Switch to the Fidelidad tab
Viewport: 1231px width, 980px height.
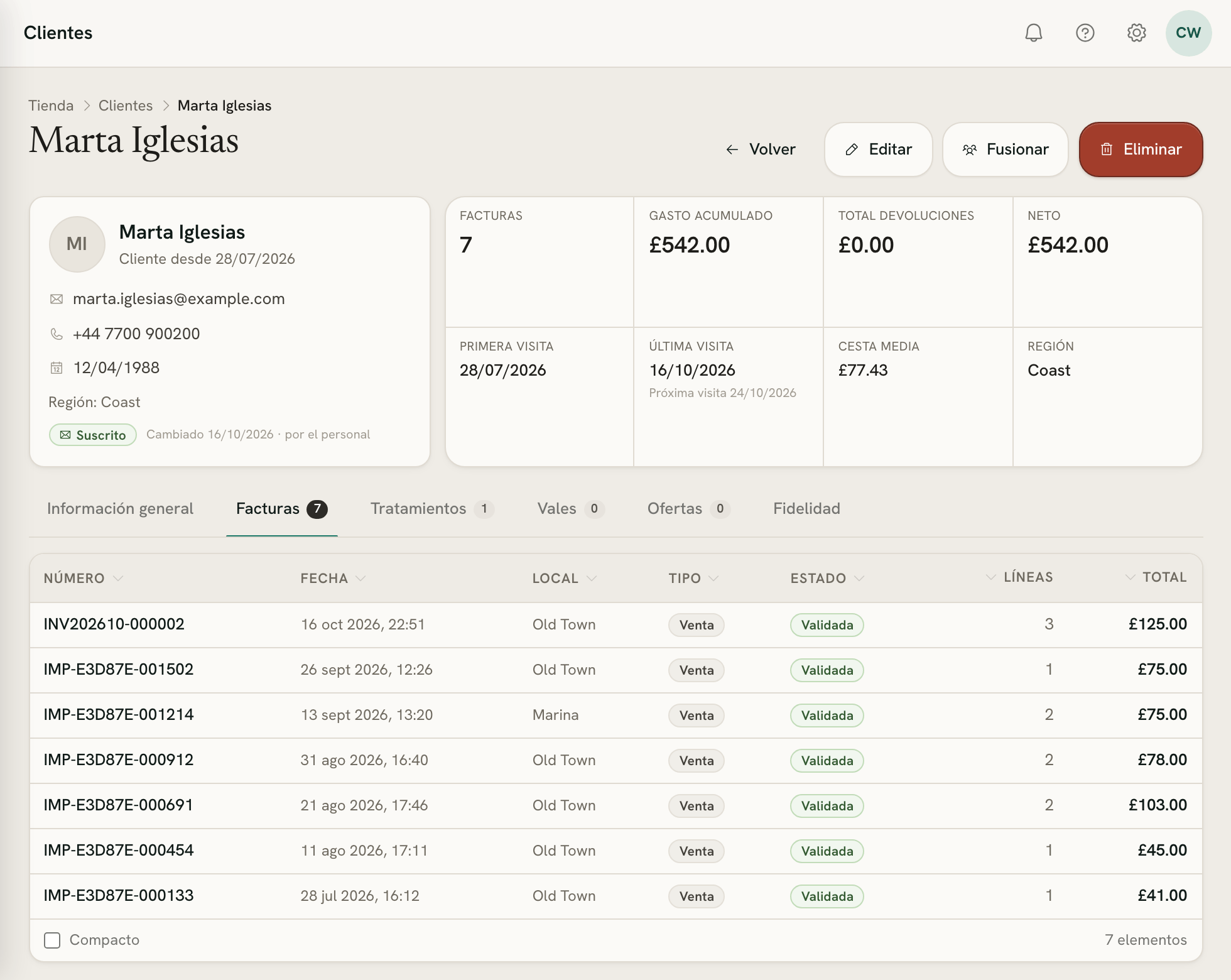[x=806, y=508]
